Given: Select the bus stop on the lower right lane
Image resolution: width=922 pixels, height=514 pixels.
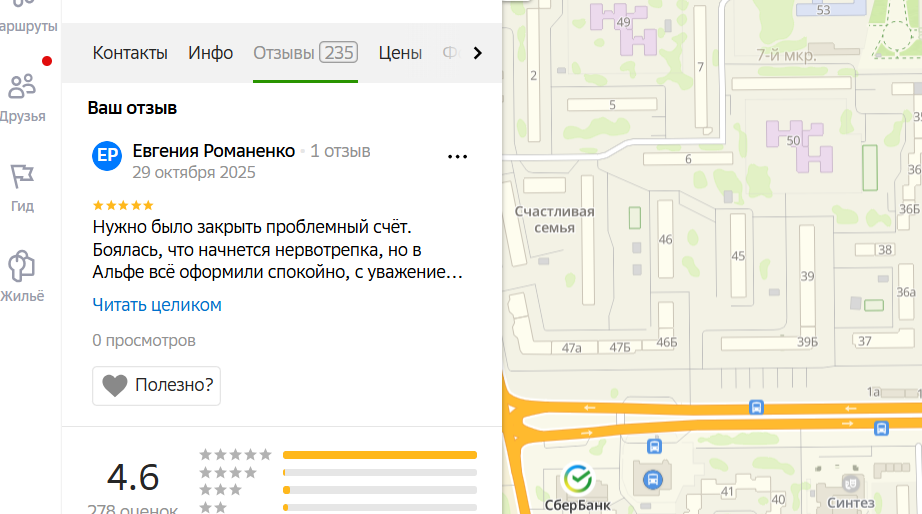Looking at the screenshot, I should [881, 428].
